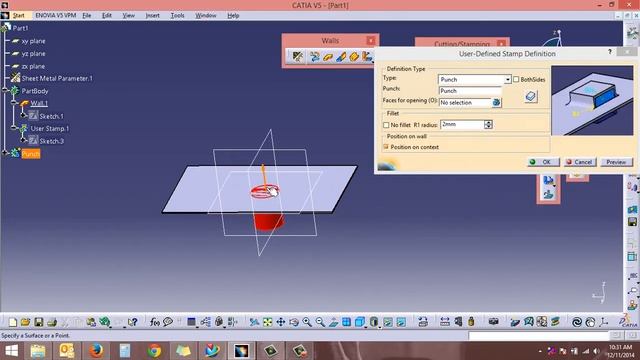
Task: Collapse the User Stamp.1 tree node
Action: (14, 128)
